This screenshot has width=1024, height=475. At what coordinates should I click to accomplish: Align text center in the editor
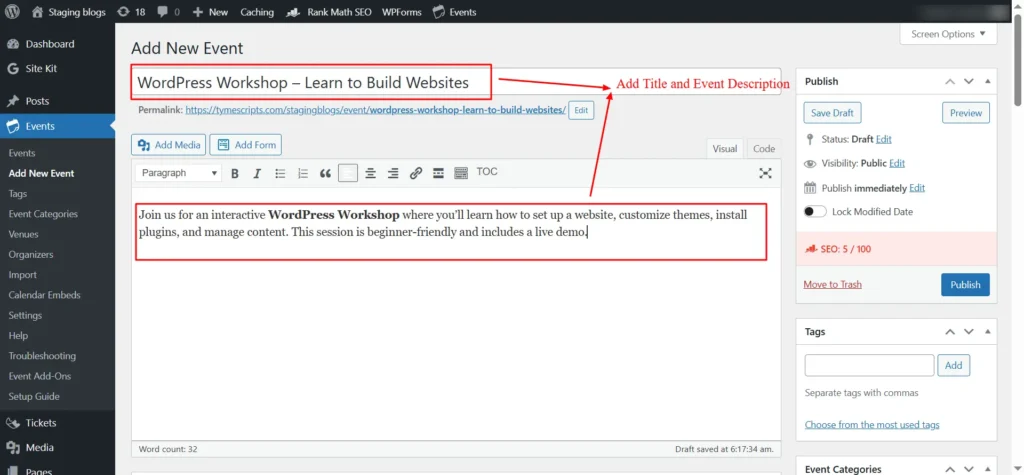coord(370,173)
